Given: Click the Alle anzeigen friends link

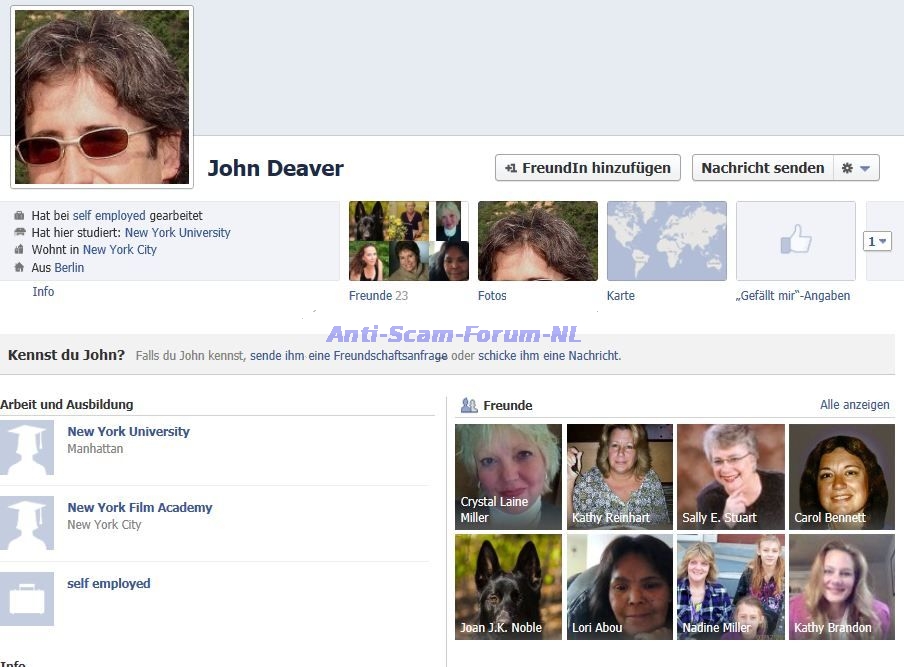Looking at the screenshot, I should (854, 405).
